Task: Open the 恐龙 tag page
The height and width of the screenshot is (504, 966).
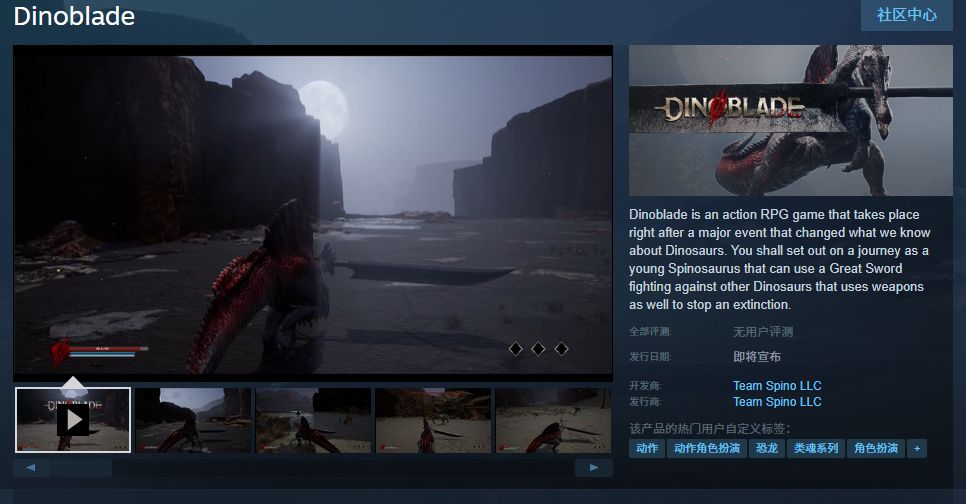Action: tap(766, 448)
